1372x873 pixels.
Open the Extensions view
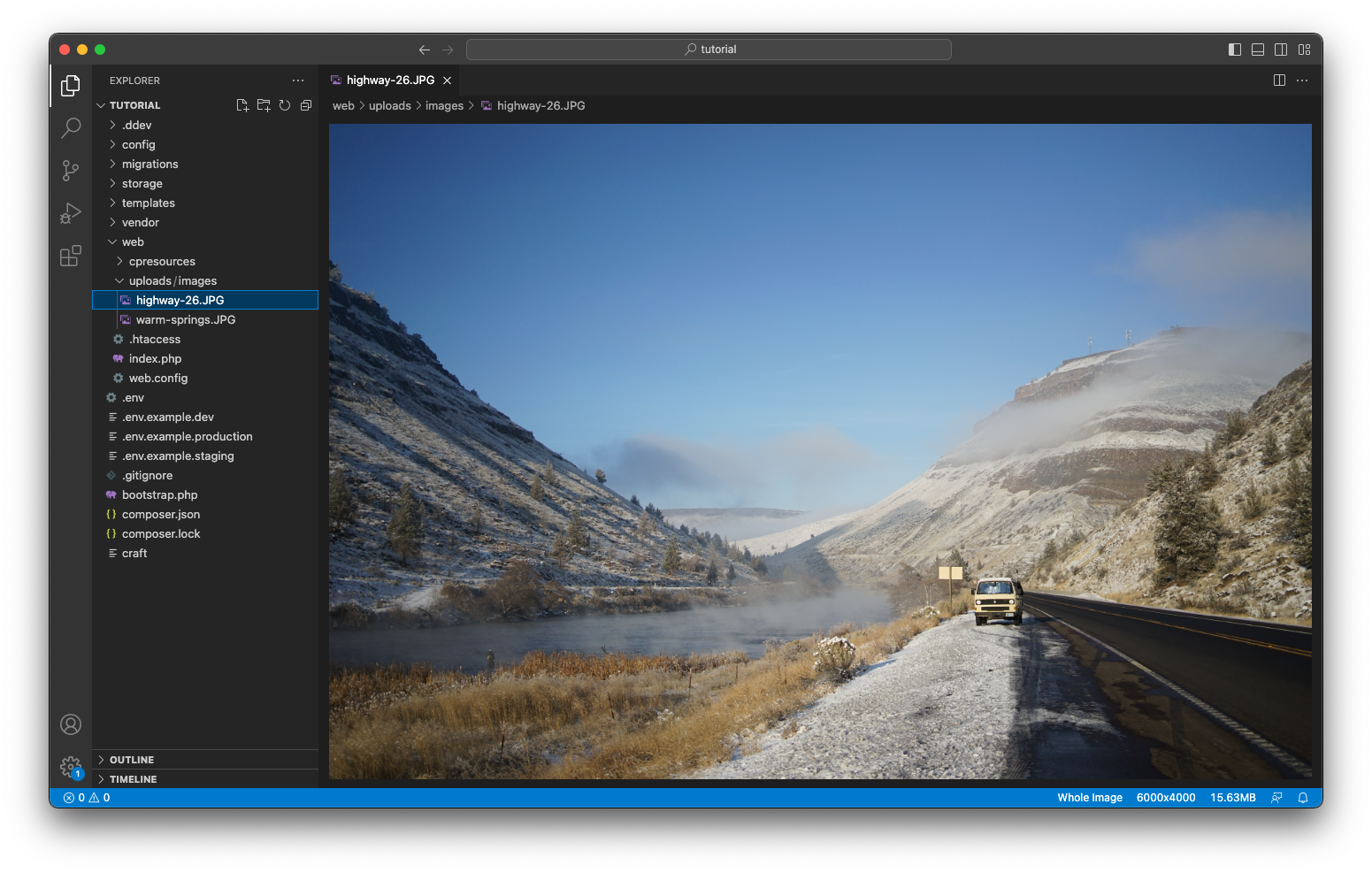(x=71, y=257)
